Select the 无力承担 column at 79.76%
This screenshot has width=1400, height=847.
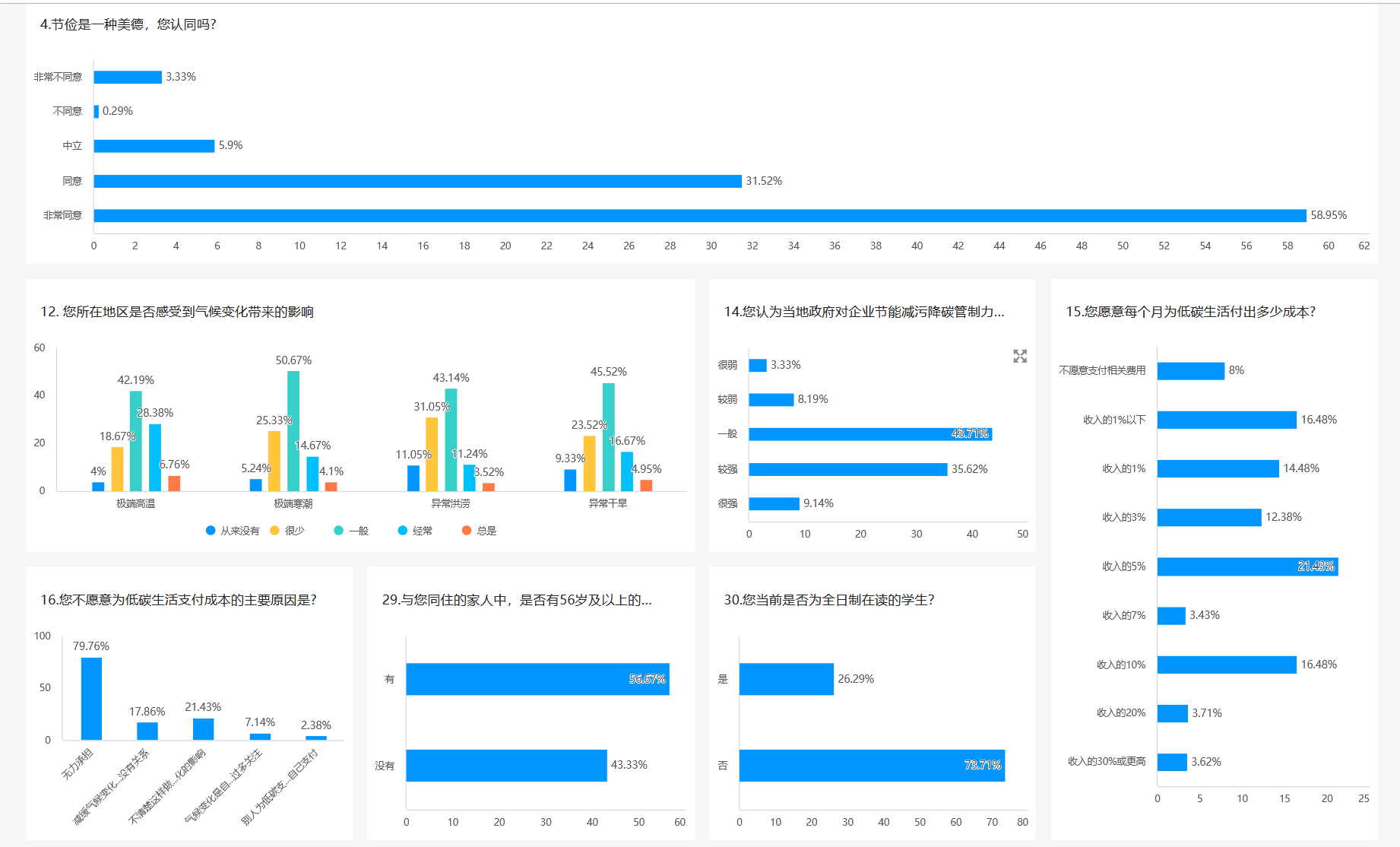coord(91,698)
